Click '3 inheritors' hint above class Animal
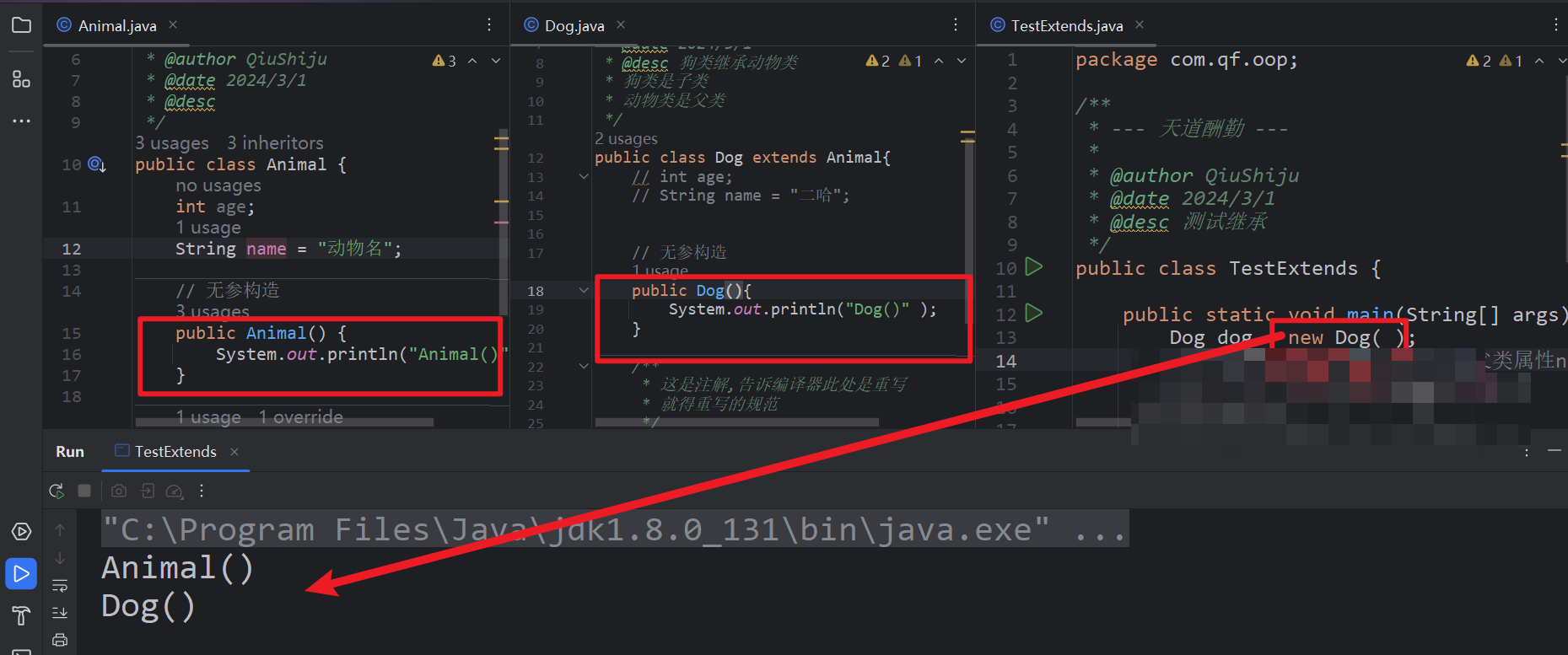Image resolution: width=1568 pixels, height=655 pixels. coord(275,142)
